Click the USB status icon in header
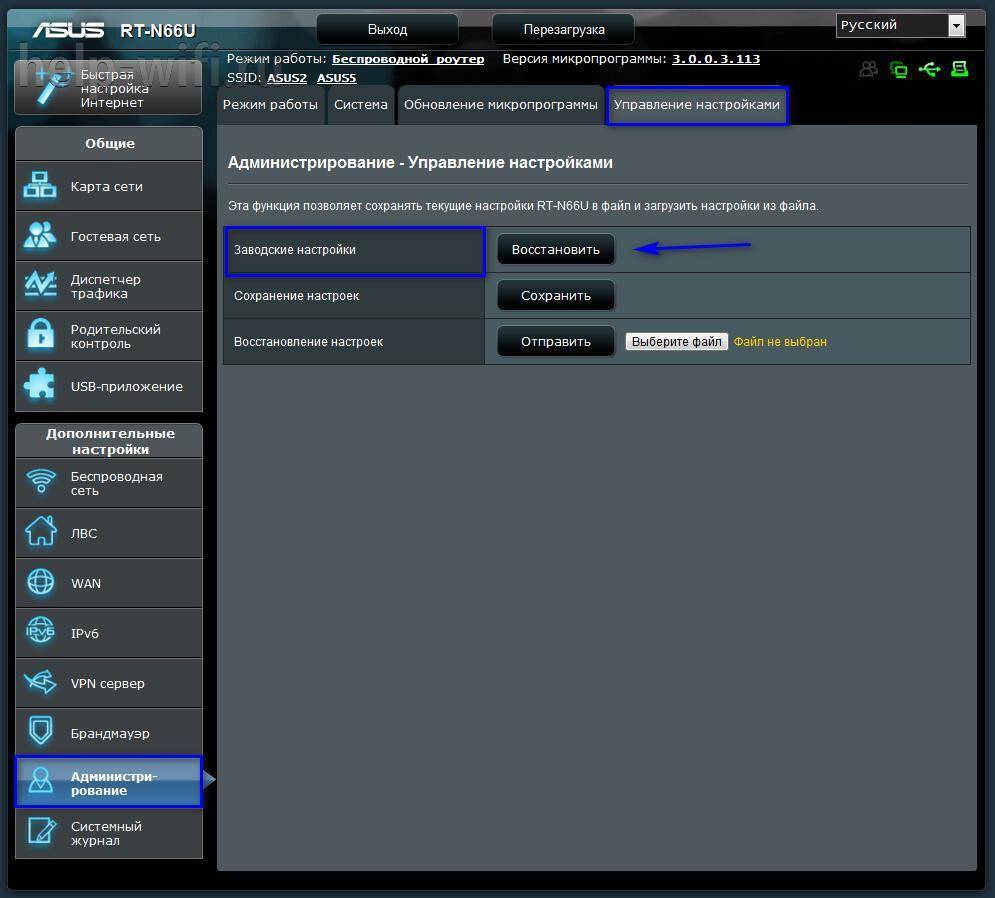995x898 pixels. coord(929,69)
